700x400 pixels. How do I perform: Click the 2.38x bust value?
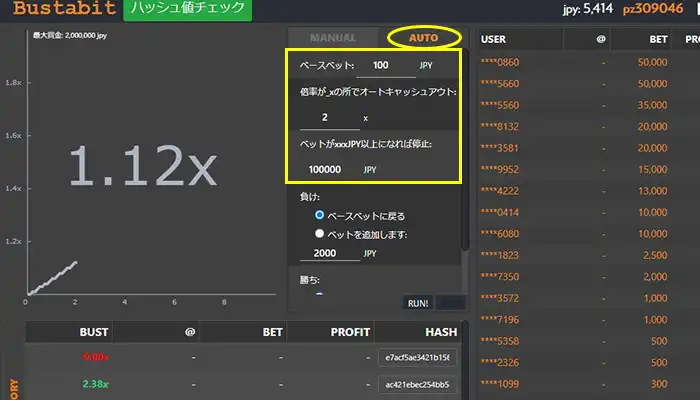(x=96, y=384)
